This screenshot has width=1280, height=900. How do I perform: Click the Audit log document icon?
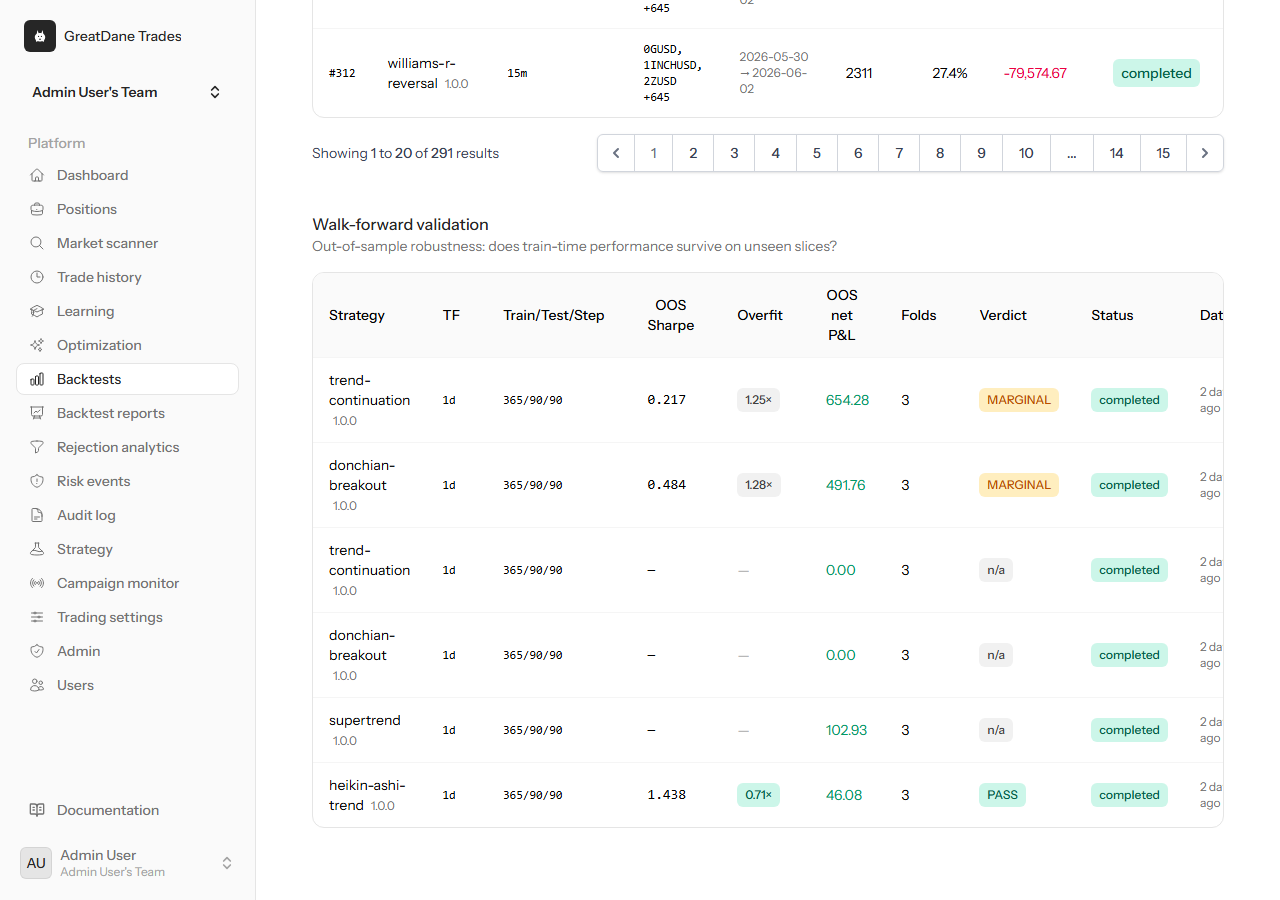[37, 515]
